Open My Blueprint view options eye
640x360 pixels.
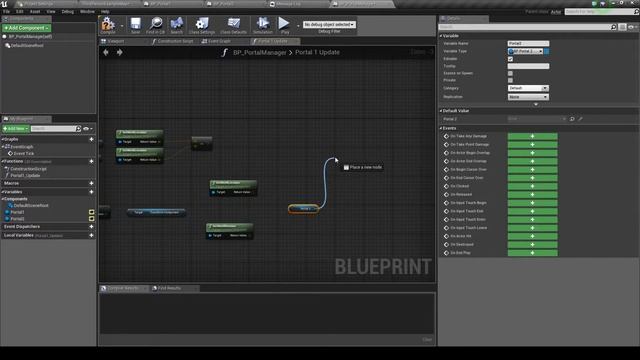pos(88,129)
